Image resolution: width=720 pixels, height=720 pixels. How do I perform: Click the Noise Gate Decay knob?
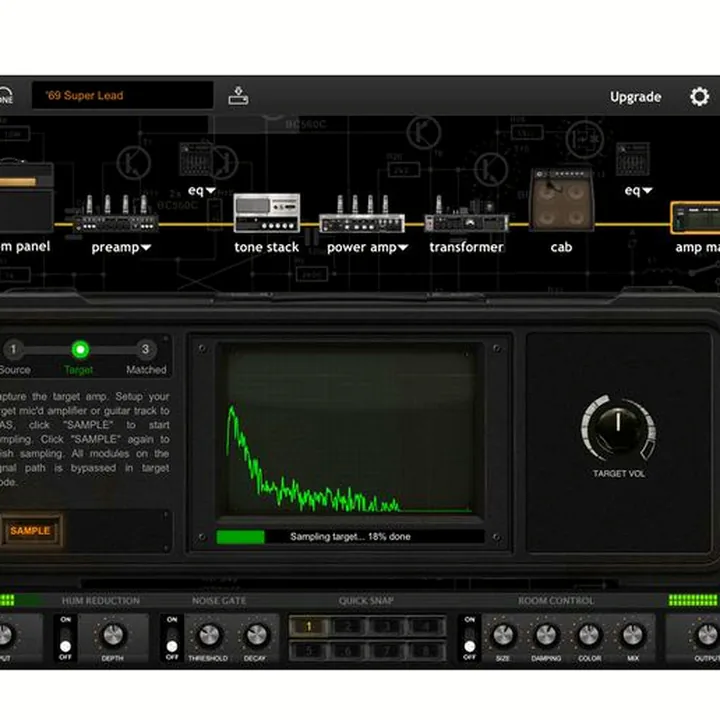coord(256,636)
